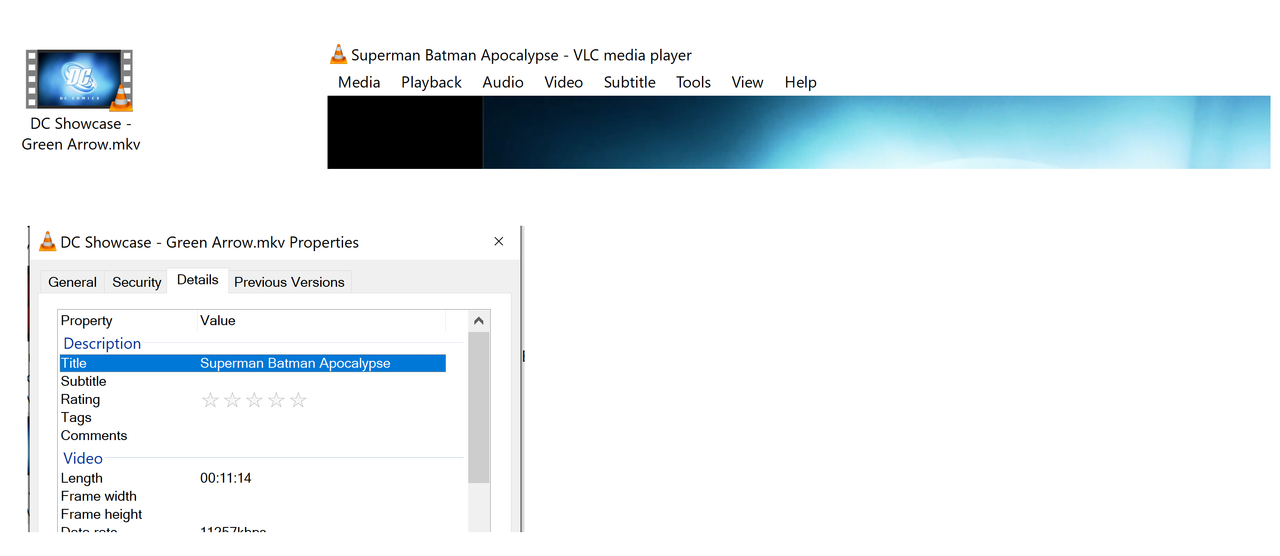This screenshot has width=1280, height=556.
Task: Open the Media menu in VLC
Action: point(359,82)
